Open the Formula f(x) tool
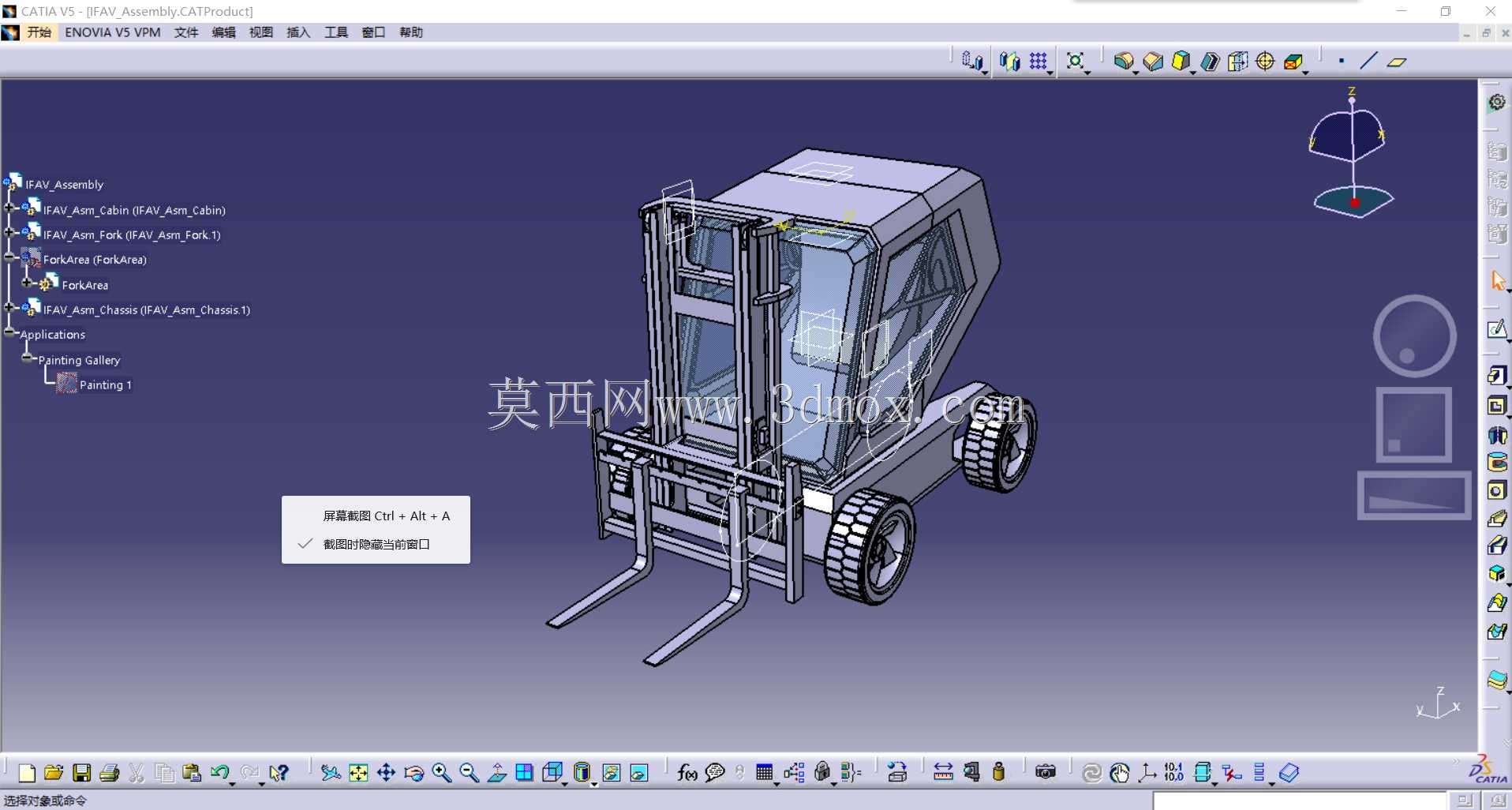The image size is (1512, 810). tap(687, 773)
